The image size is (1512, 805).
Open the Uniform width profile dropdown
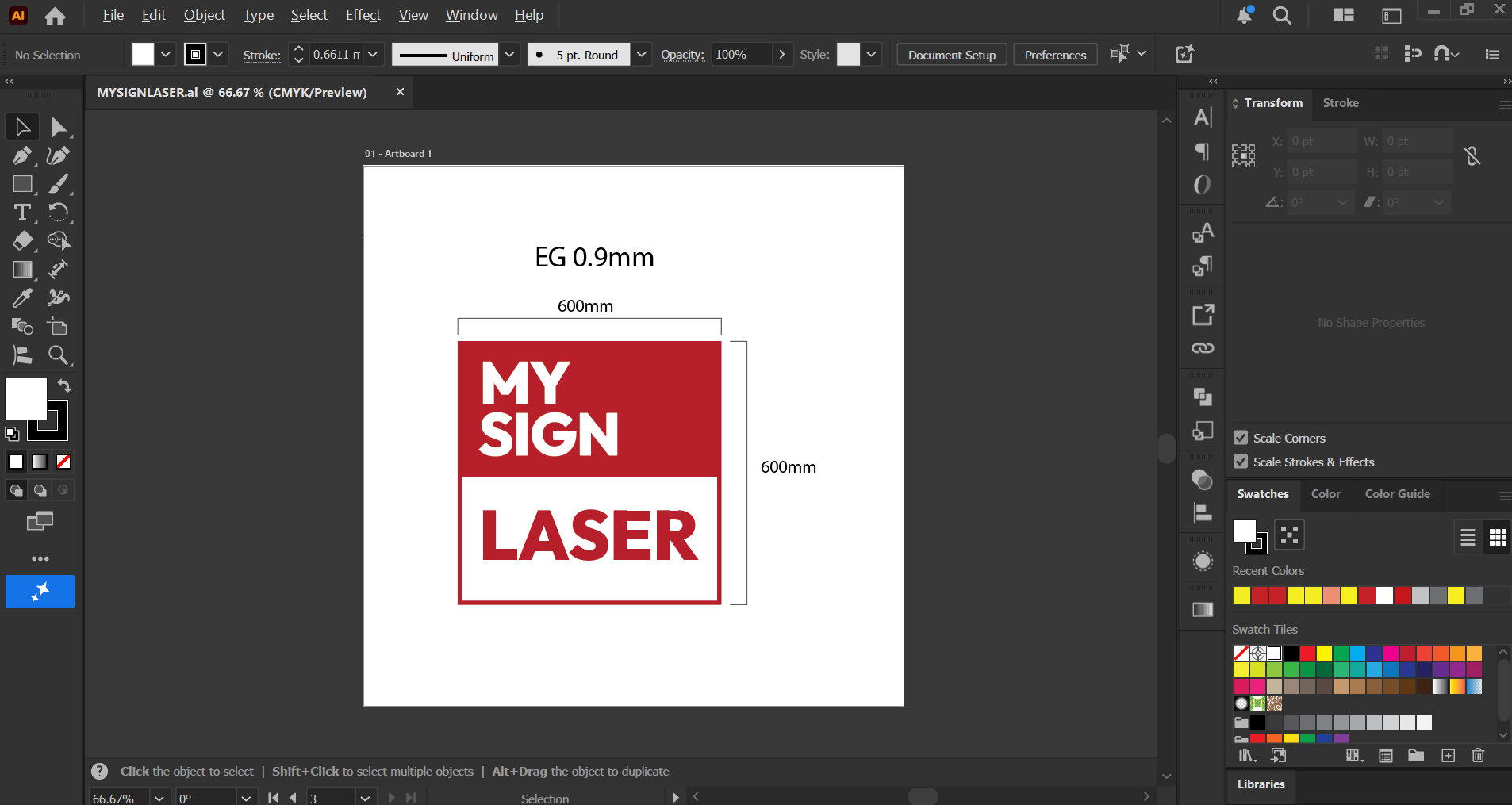click(x=510, y=54)
